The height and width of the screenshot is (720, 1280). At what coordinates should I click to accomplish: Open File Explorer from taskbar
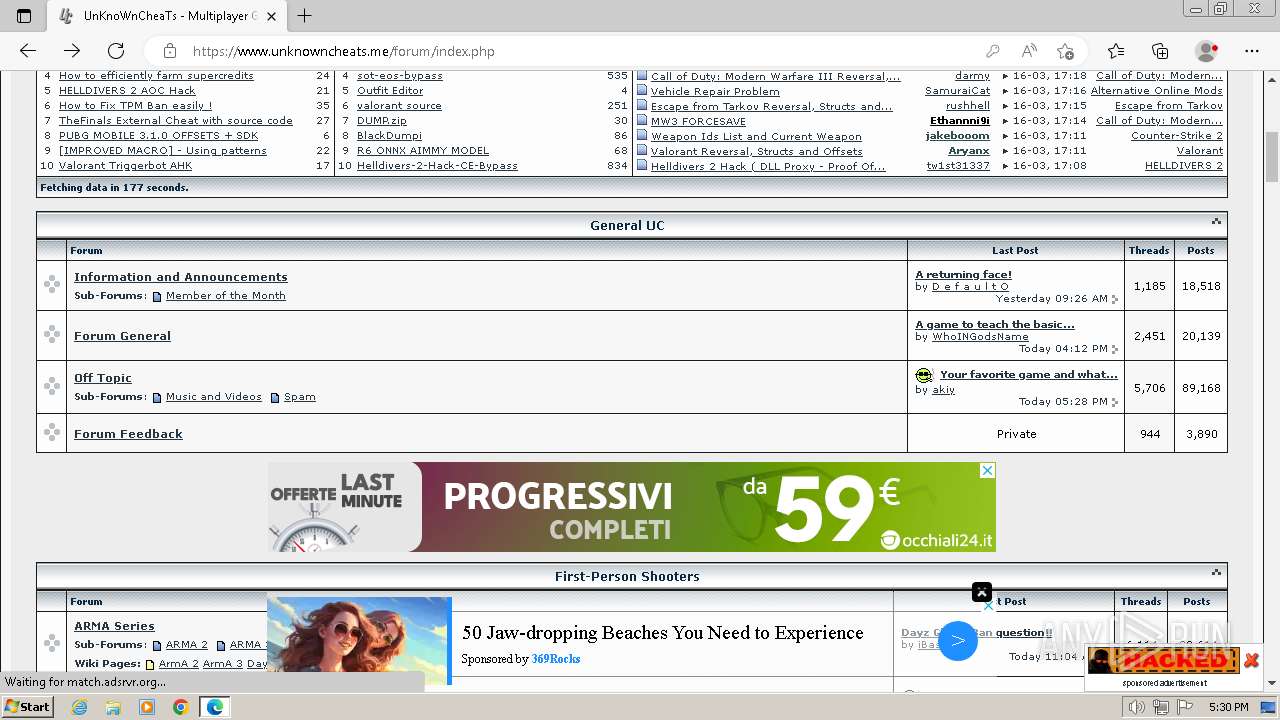coord(113,707)
